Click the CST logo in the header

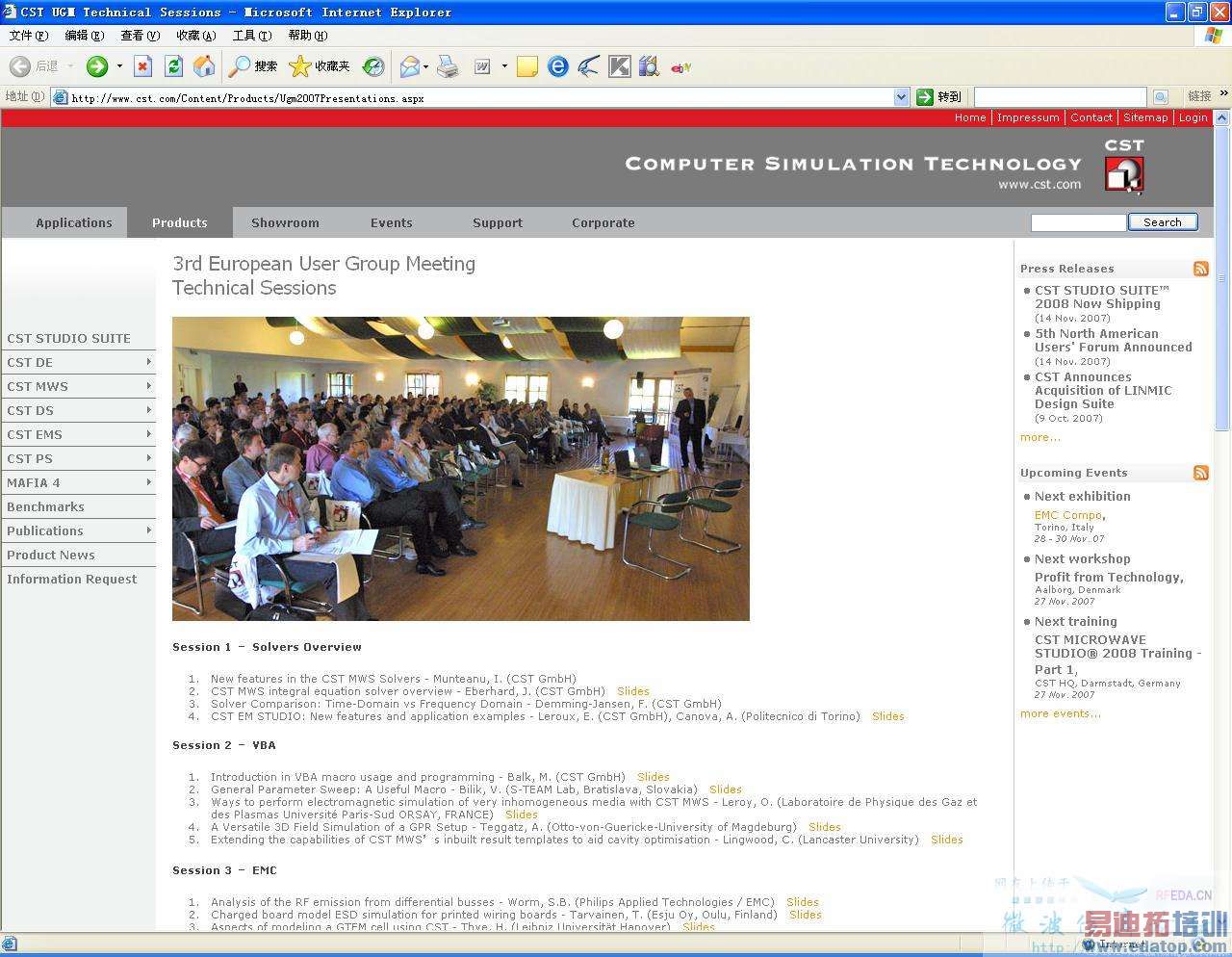pos(1123,167)
